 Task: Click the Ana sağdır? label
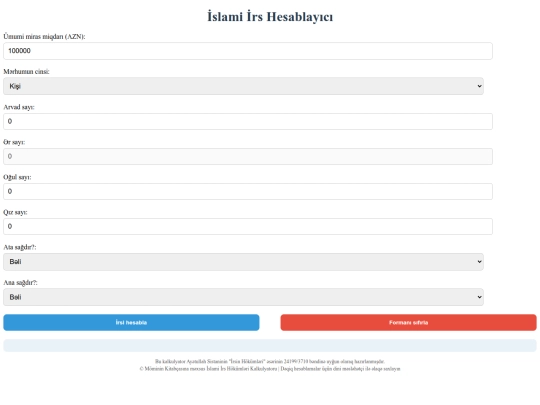[20, 283]
